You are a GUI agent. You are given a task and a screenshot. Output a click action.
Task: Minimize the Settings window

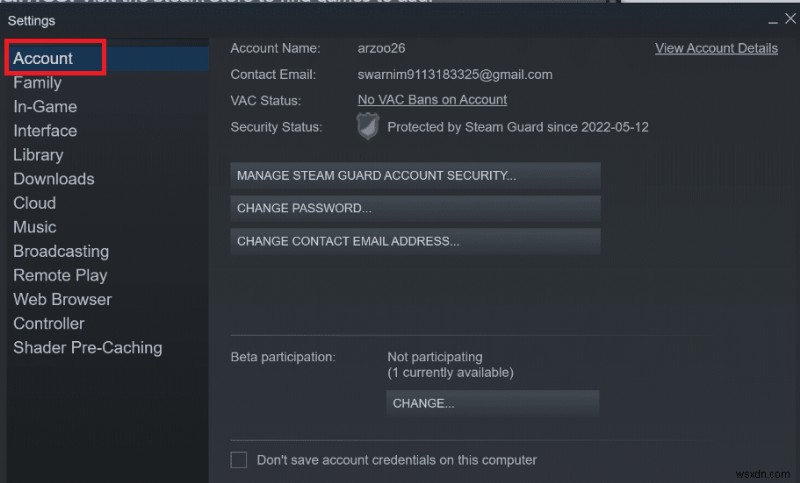click(772, 21)
